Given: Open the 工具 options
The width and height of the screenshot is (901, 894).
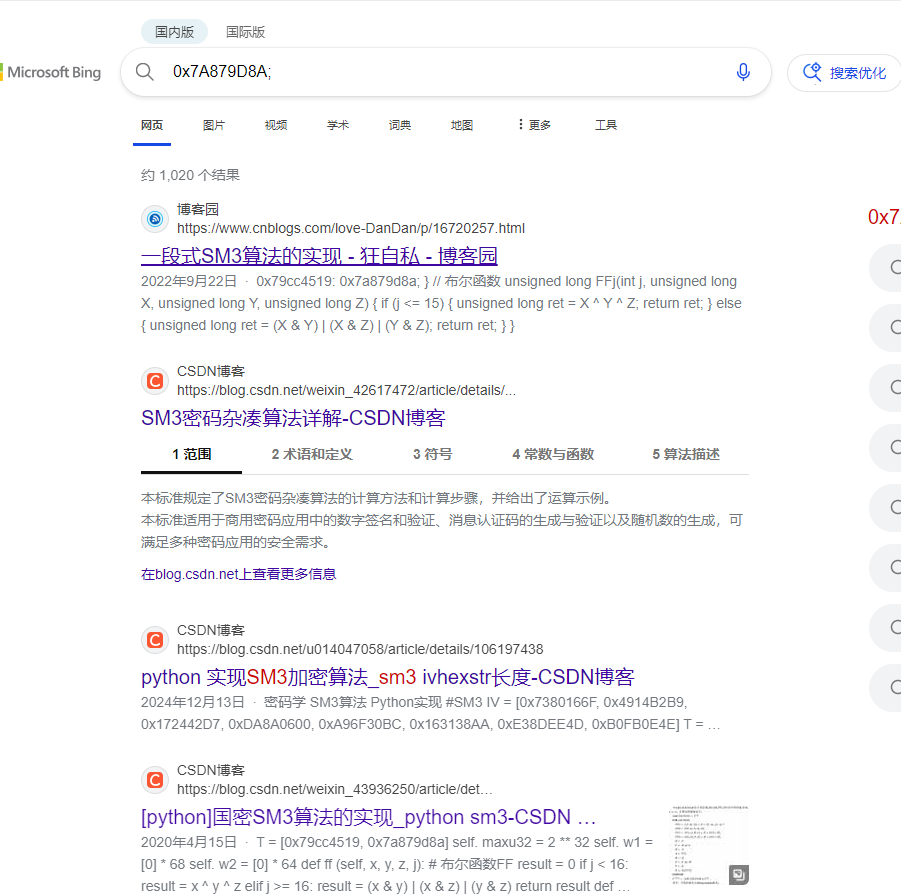Looking at the screenshot, I should [606, 125].
